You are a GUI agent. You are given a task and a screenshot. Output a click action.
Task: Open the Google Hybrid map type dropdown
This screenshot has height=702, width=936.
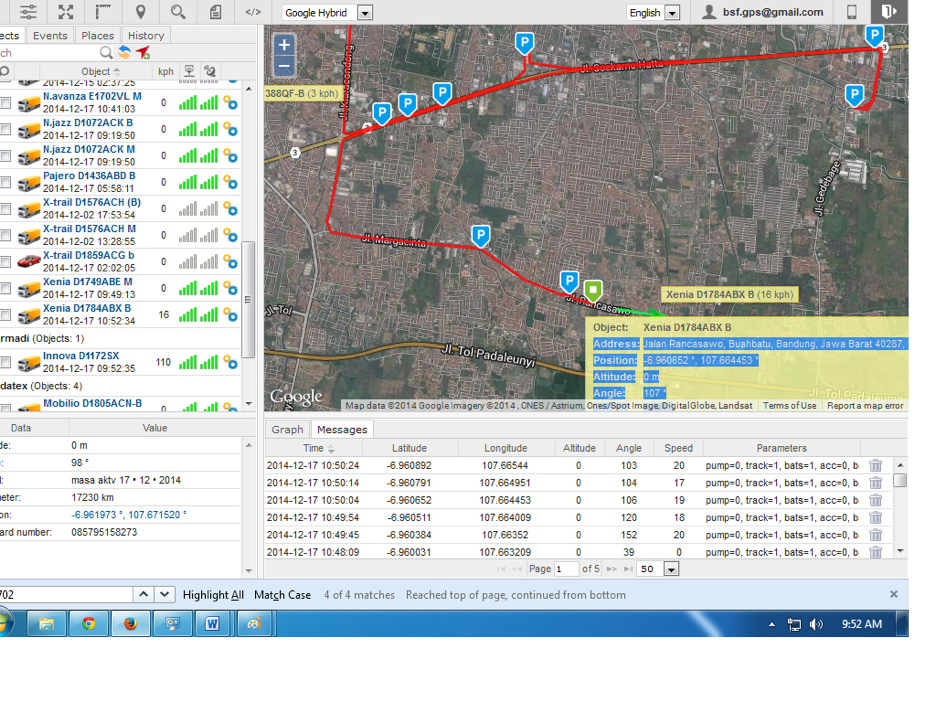[327, 13]
